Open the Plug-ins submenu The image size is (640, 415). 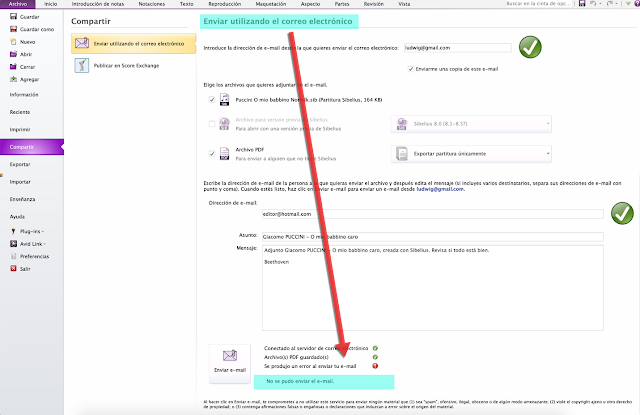click(27, 231)
